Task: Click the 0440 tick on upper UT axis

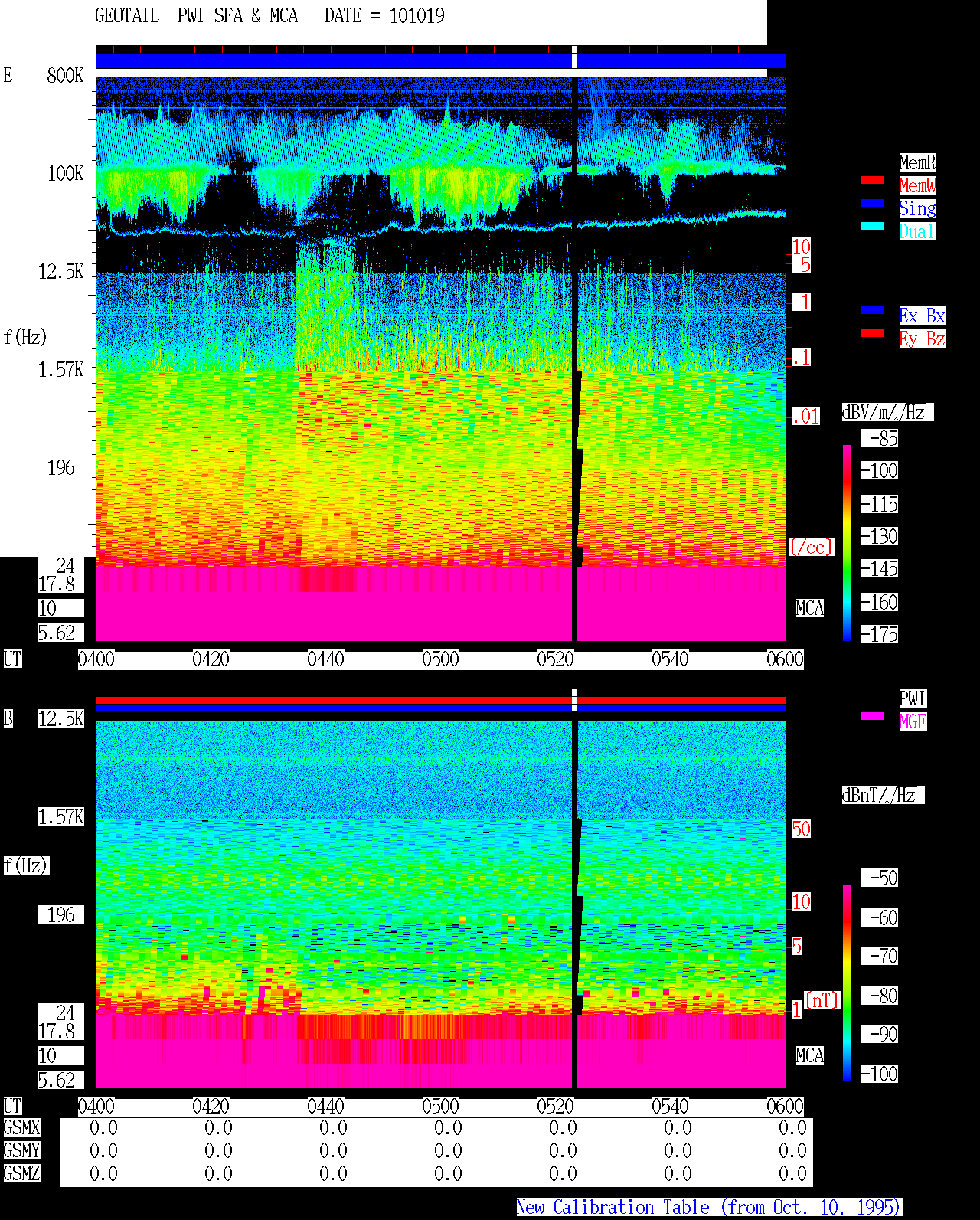Action: (x=326, y=659)
